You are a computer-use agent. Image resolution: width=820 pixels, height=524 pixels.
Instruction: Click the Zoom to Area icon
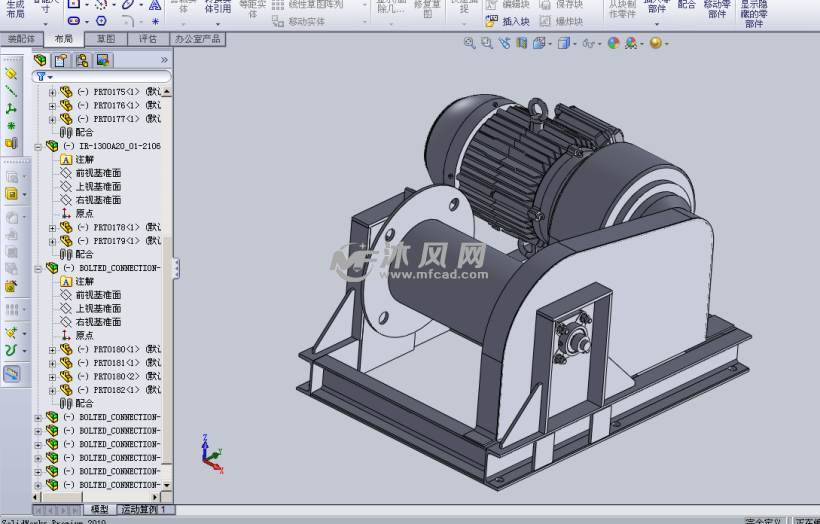(487, 43)
